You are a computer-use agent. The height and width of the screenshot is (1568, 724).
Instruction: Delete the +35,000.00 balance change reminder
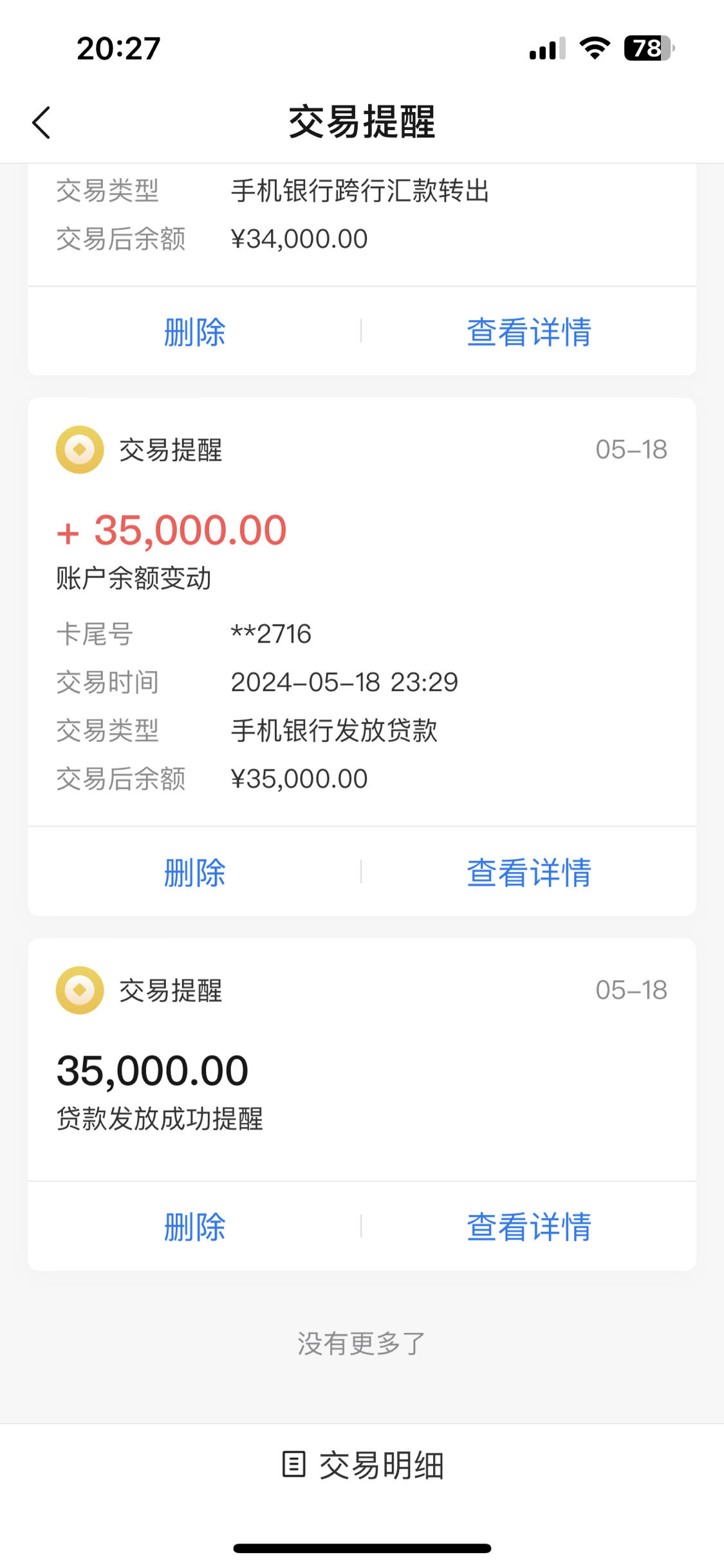coord(194,873)
